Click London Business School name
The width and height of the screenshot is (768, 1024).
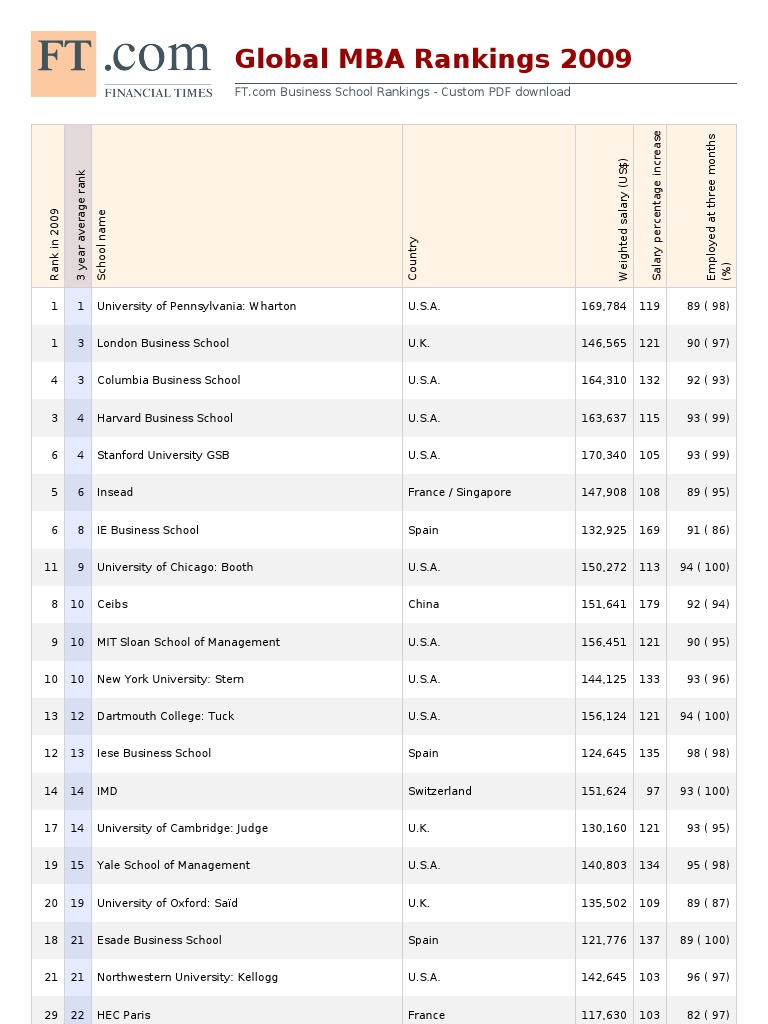tap(163, 343)
